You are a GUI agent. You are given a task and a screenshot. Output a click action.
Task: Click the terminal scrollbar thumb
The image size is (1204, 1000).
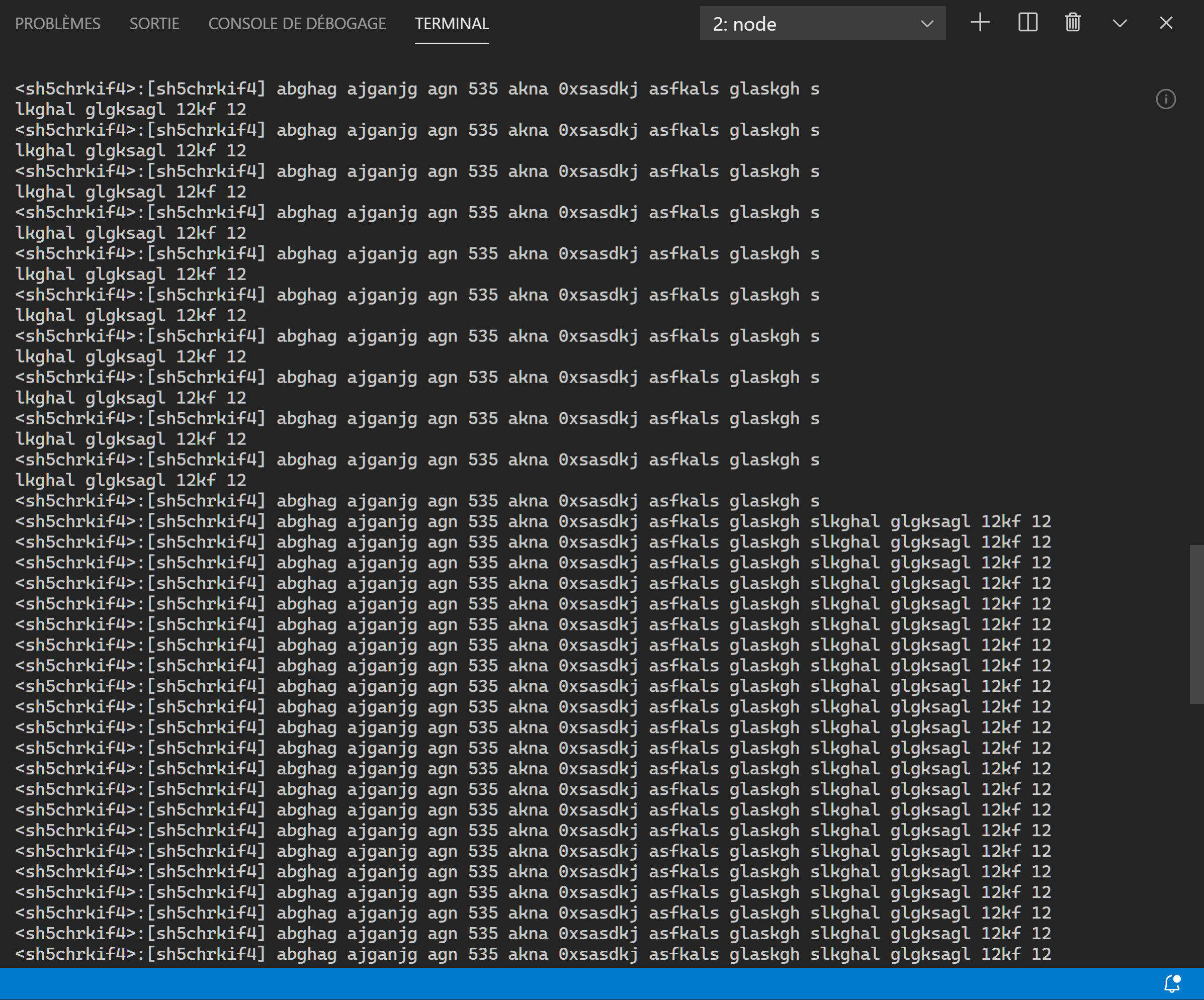1196,623
